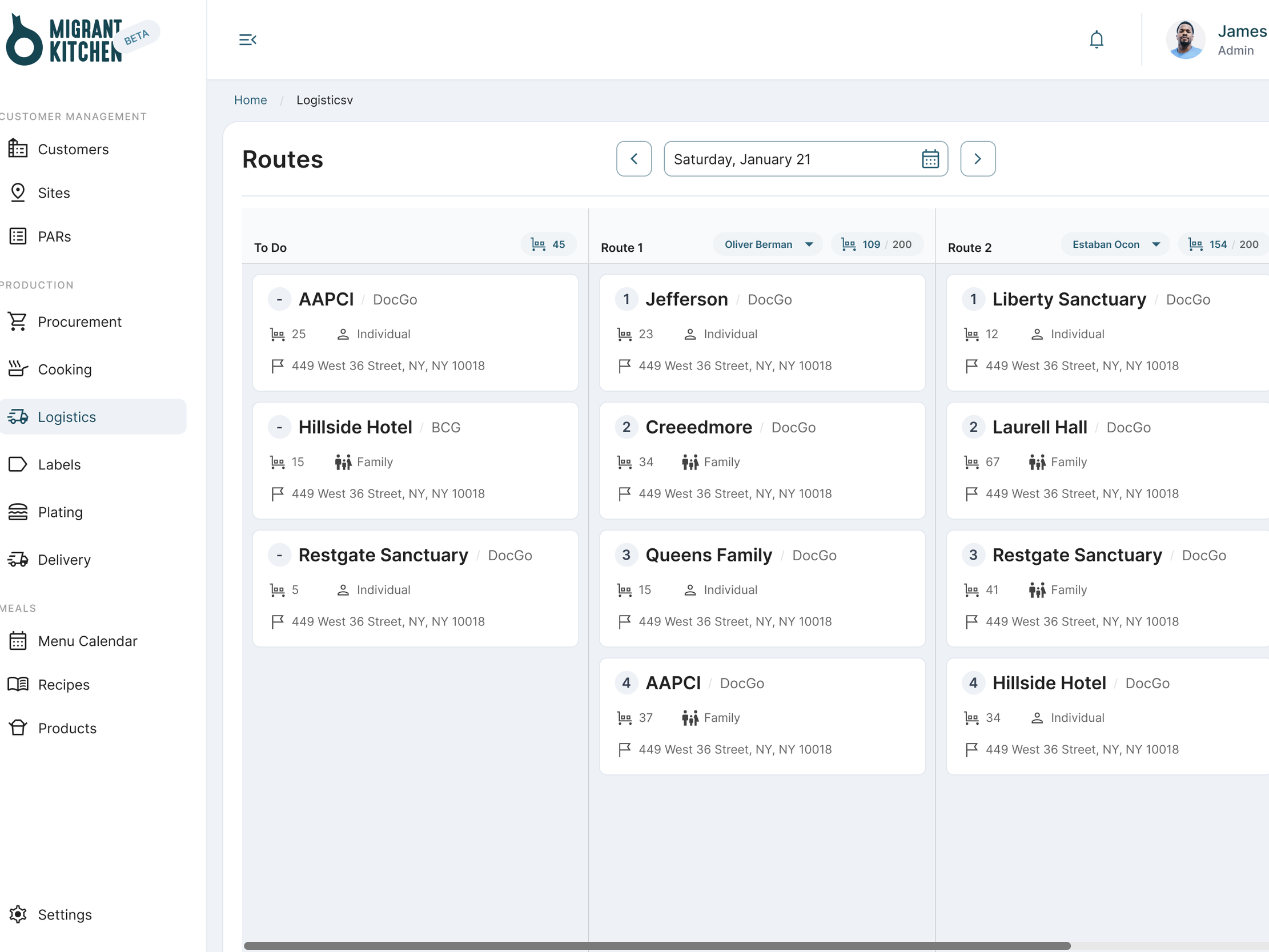Click the Delivery truck icon
The width and height of the screenshot is (1269, 952).
coord(18,559)
